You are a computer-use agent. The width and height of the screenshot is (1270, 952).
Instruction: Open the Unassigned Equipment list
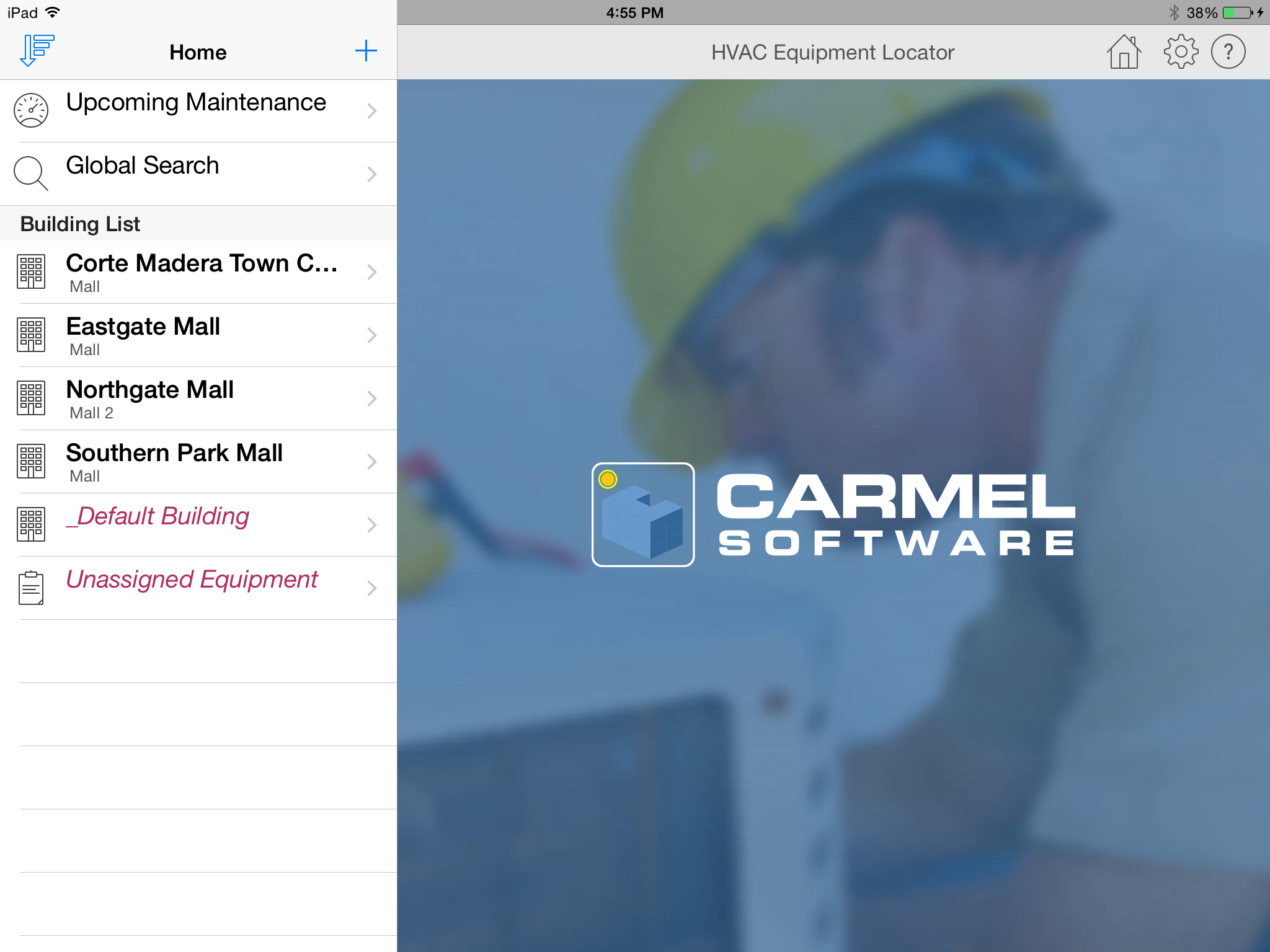coord(198,588)
